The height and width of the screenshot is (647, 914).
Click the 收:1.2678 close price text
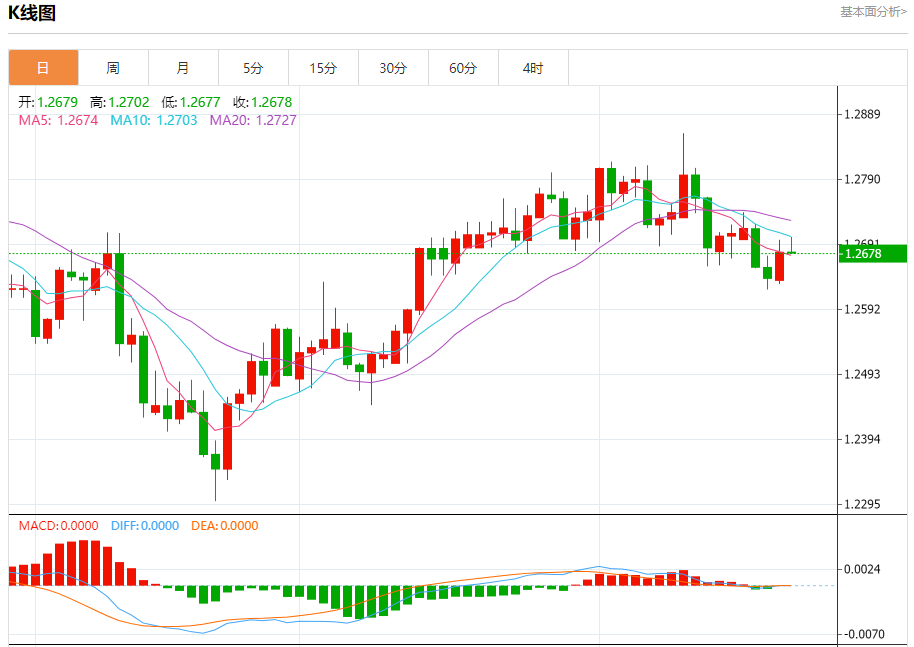pyautogui.click(x=262, y=102)
